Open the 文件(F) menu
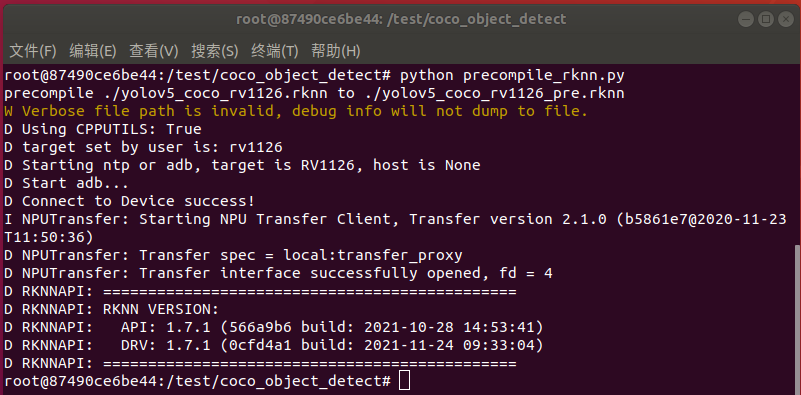This screenshot has height=395, width=801. click(x=33, y=51)
